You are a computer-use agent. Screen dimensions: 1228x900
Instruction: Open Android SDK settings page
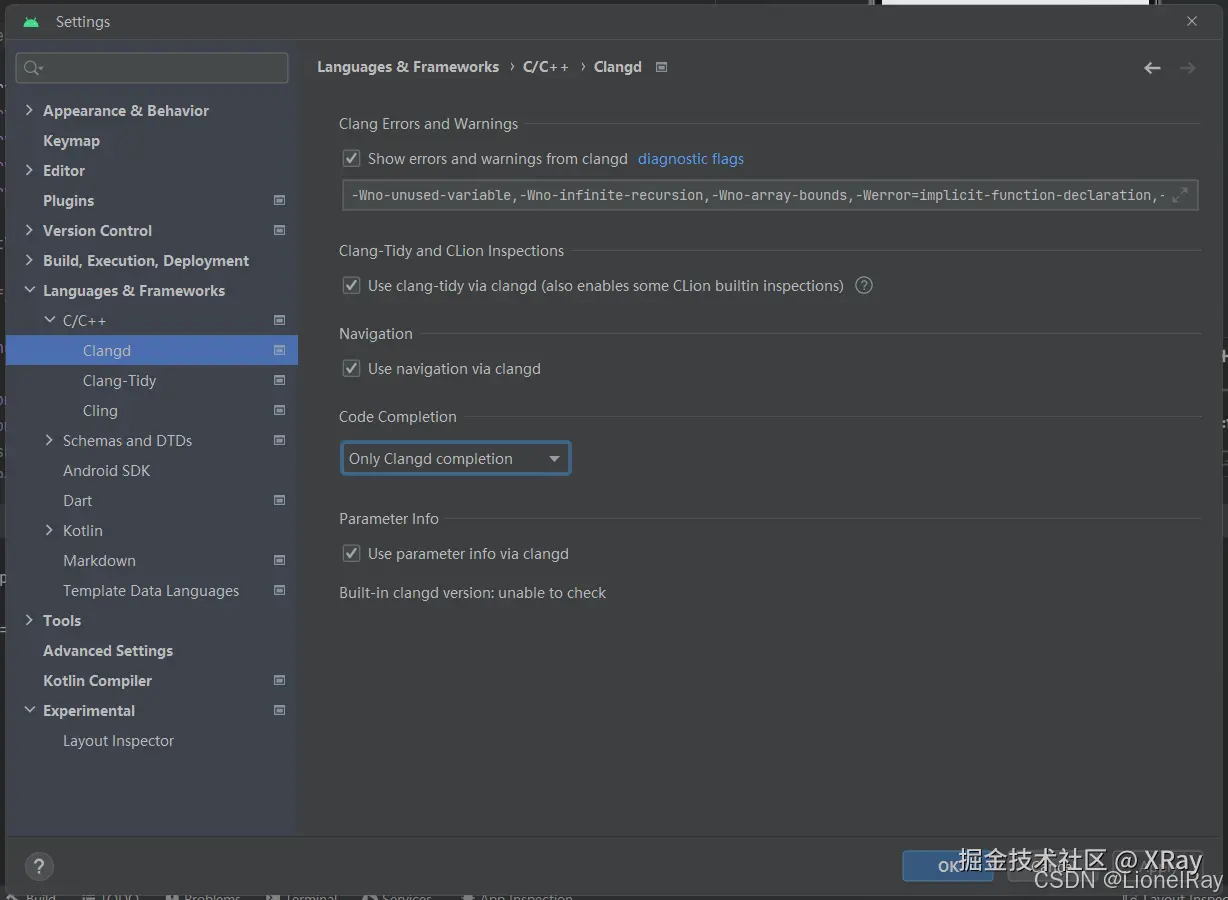point(106,470)
